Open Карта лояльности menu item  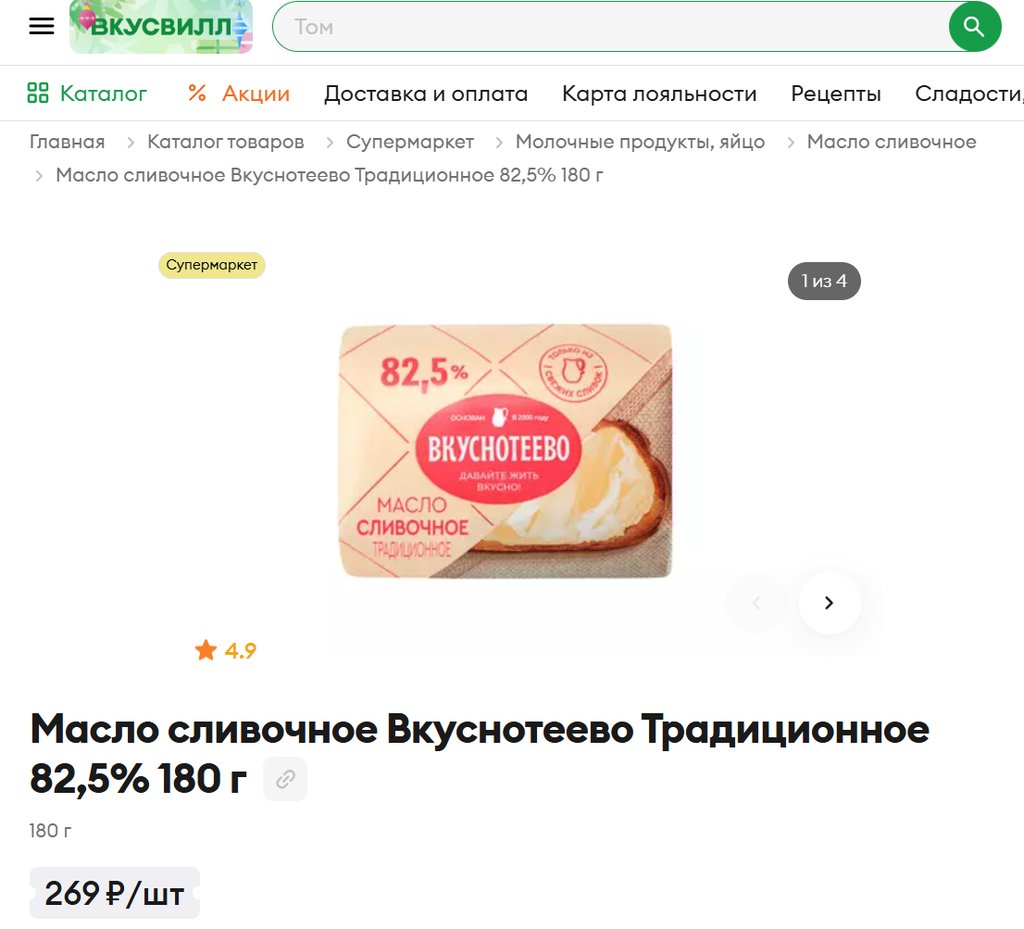point(660,93)
